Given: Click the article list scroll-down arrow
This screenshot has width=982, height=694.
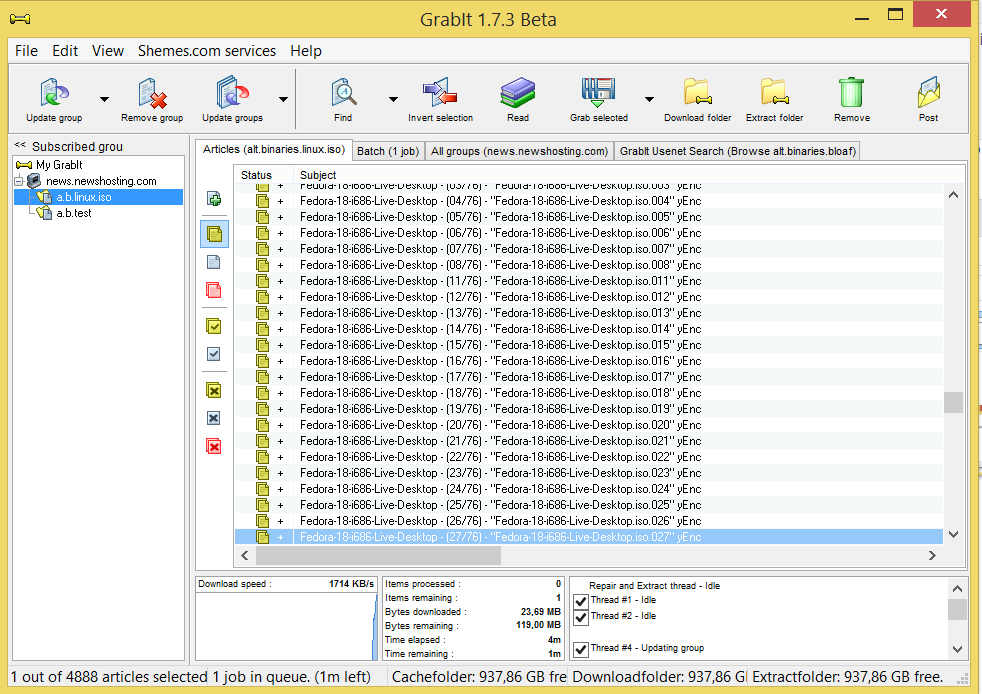Looking at the screenshot, I should [x=953, y=534].
